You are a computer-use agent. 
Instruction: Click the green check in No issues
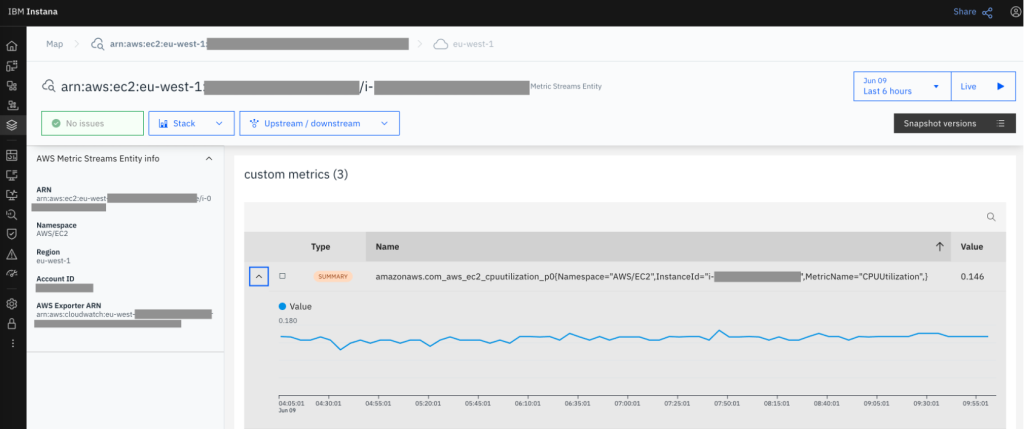(56, 123)
